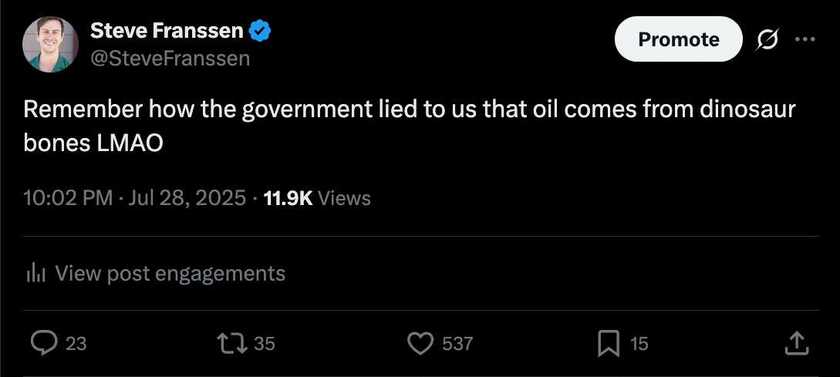The width and height of the screenshot is (840, 377).
Task: Open the Grok slashed-circle icon next to Promote
Action: (x=767, y=40)
